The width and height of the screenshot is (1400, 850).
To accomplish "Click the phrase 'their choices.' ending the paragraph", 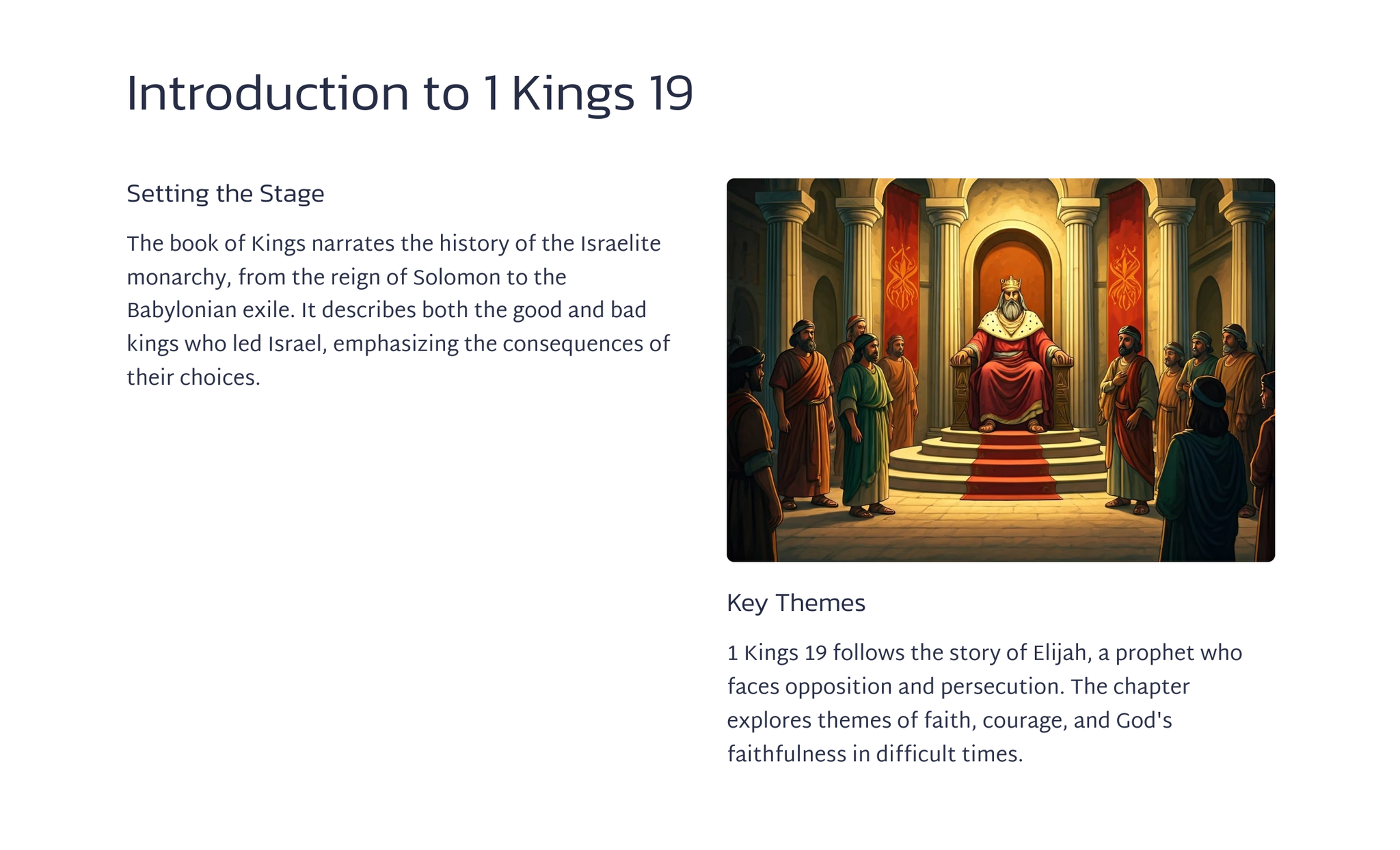I will coord(193,378).
